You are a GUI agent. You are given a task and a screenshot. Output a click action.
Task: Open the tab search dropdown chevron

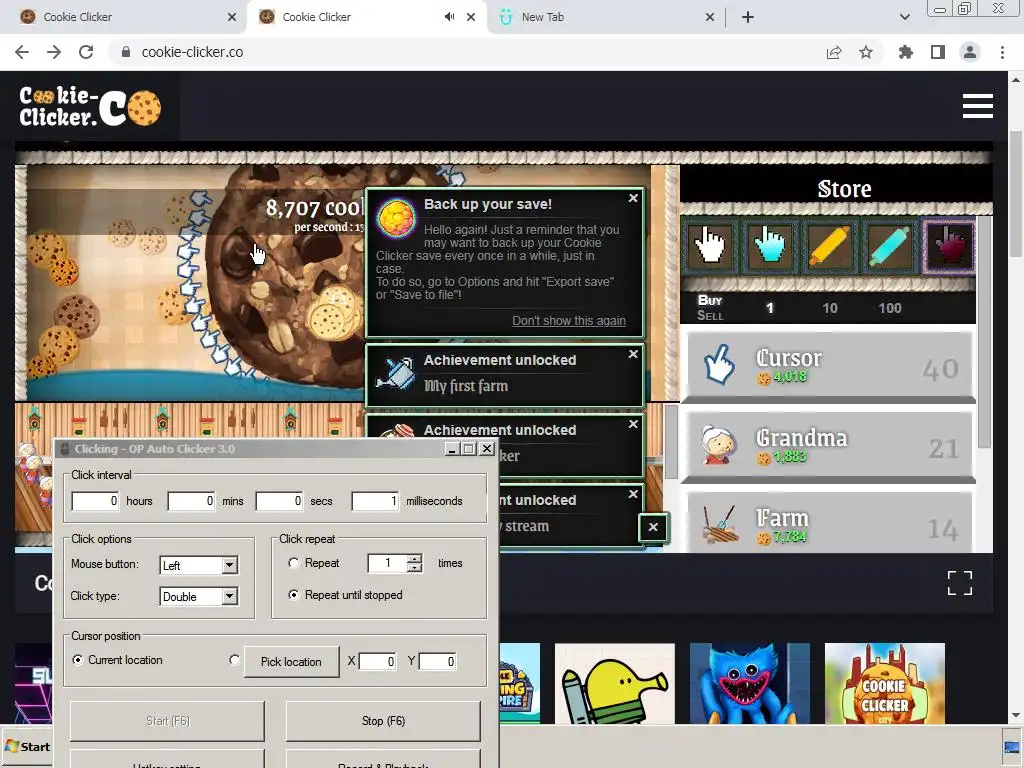pyautogui.click(x=904, y=17)
